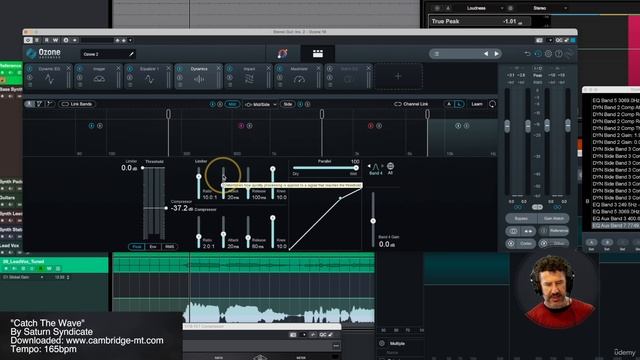Switch to the Mid channel button
Viewport: 640px width, 360px height.
tap(232, 104)
